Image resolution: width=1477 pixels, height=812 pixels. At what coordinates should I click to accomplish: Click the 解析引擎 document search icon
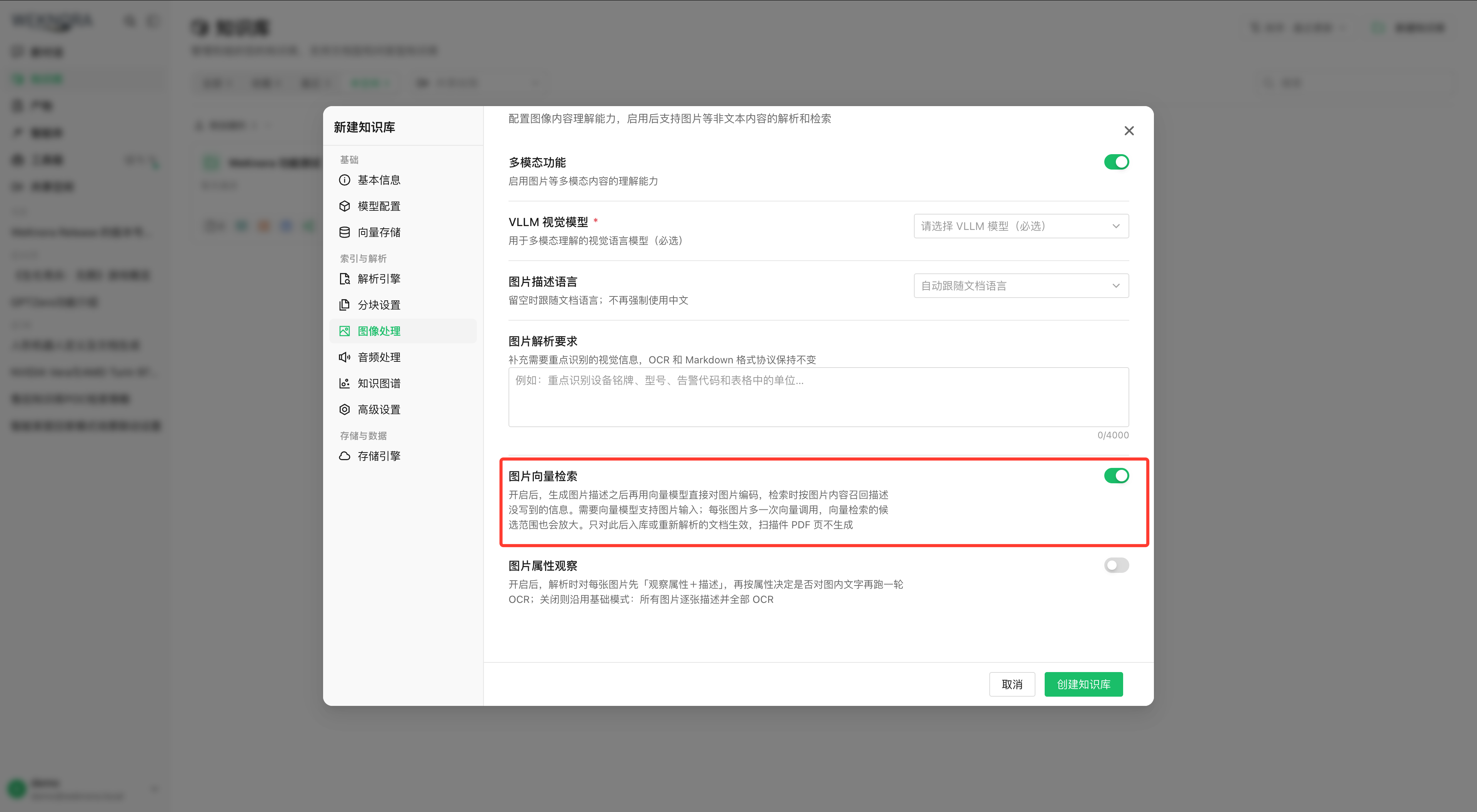tap(345, 278)
